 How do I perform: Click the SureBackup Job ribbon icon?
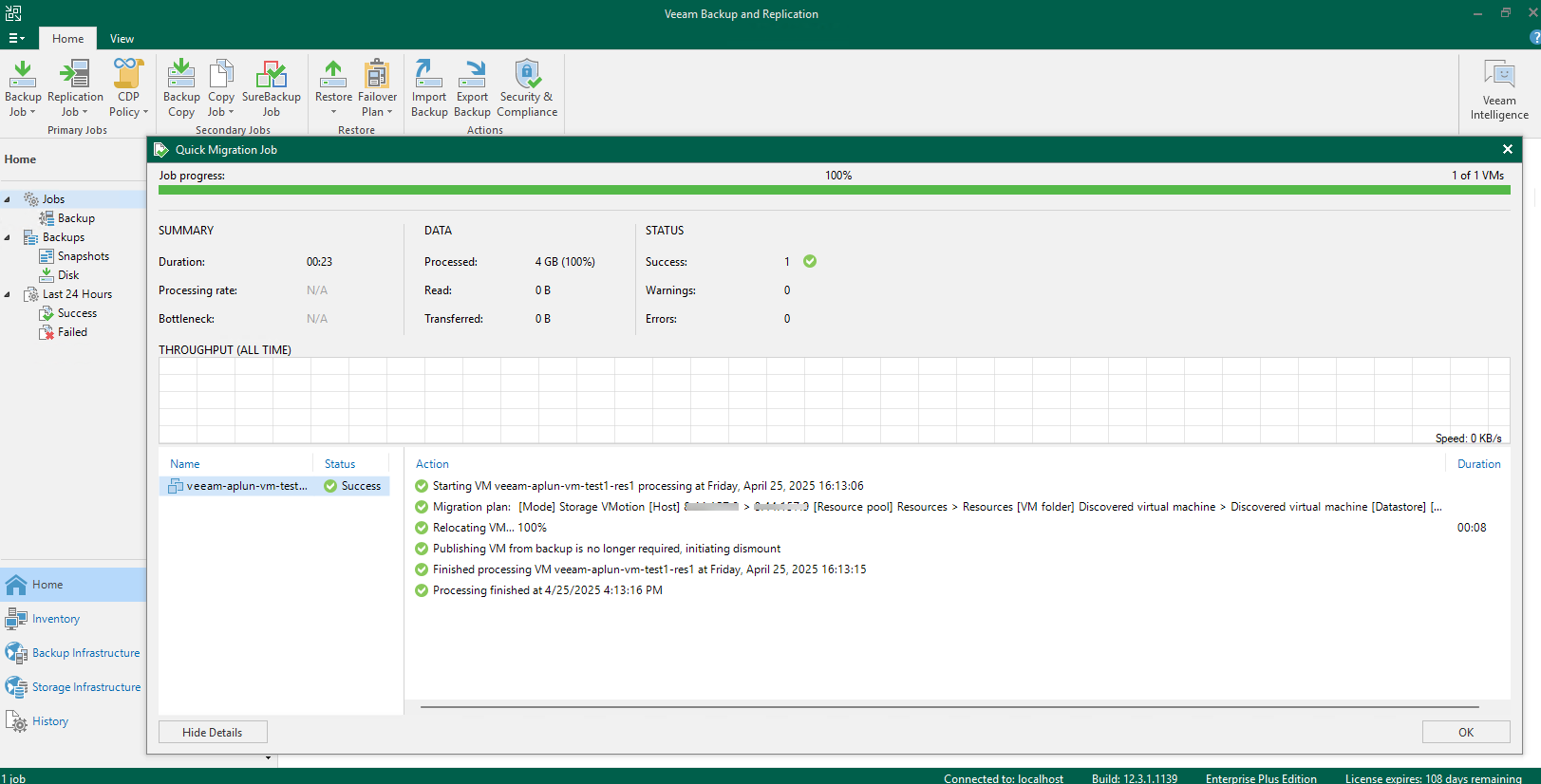coord(272,88)
